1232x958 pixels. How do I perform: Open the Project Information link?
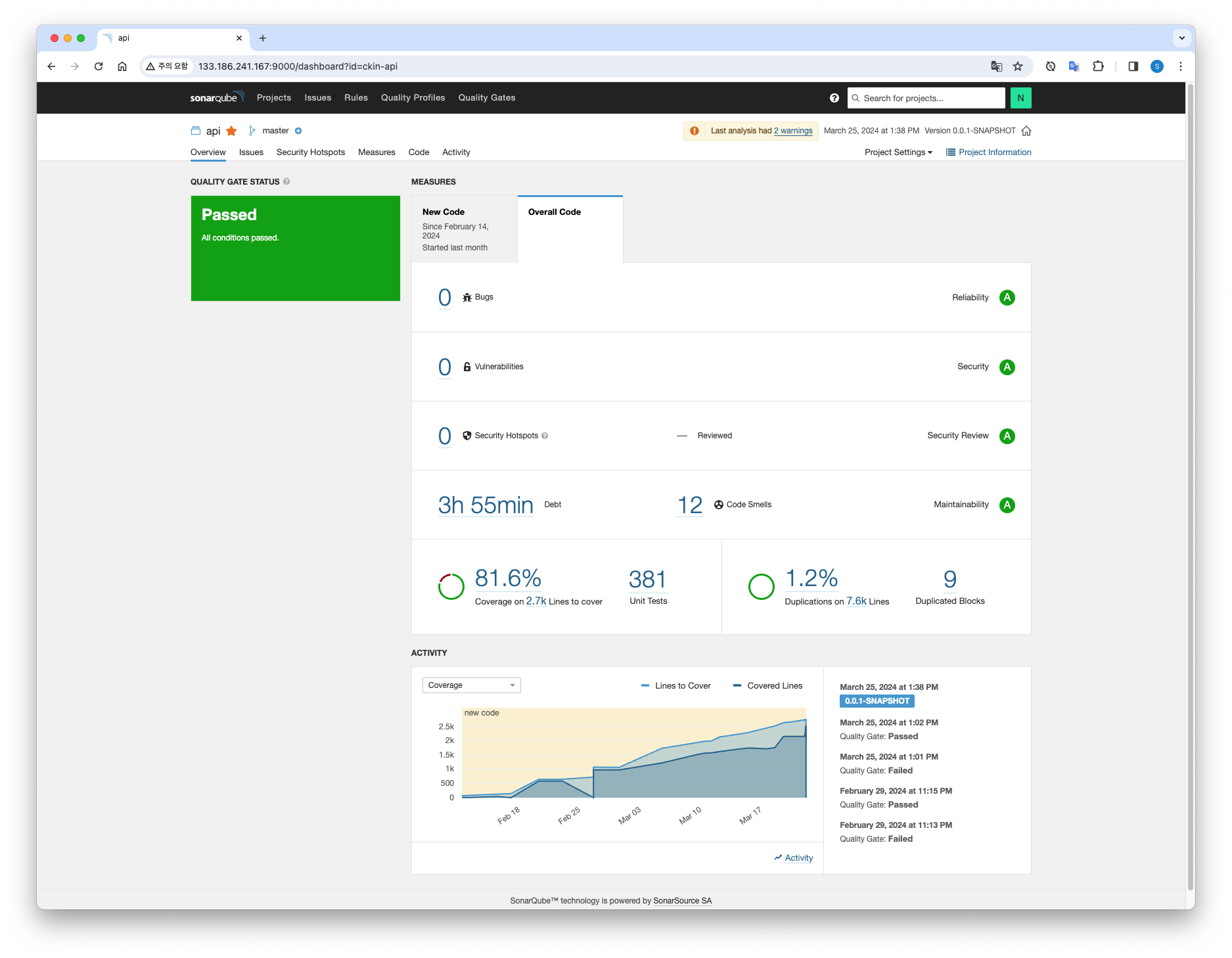[988, 152]
